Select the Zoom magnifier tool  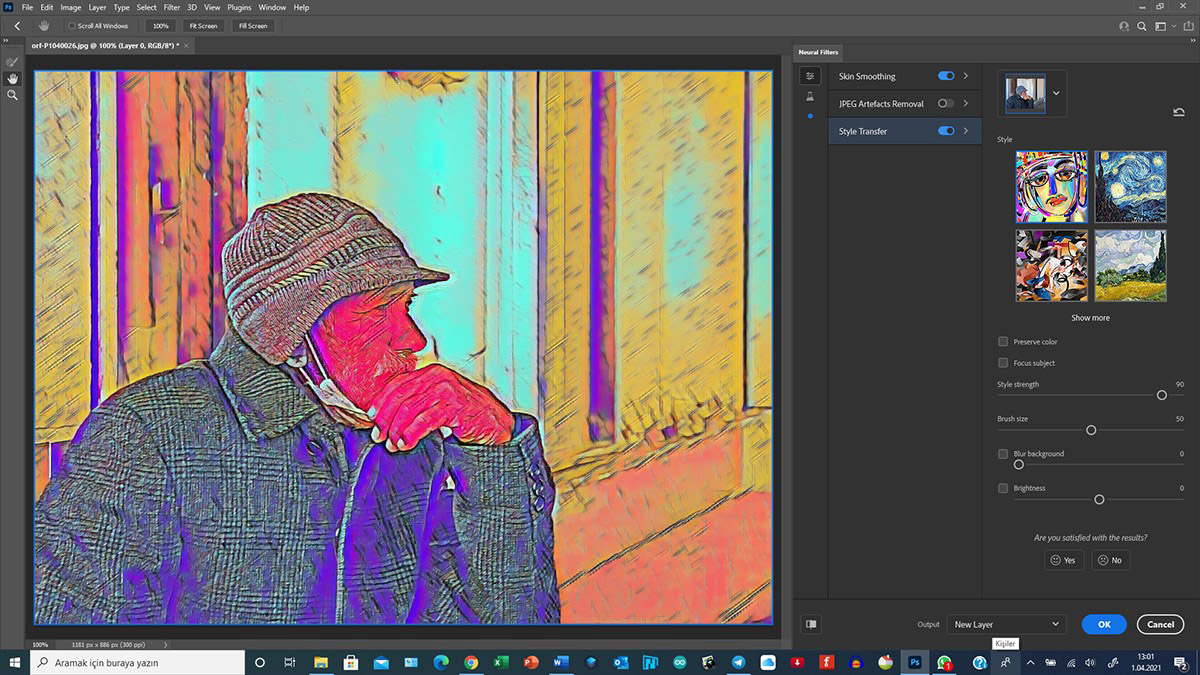[13, 95]
